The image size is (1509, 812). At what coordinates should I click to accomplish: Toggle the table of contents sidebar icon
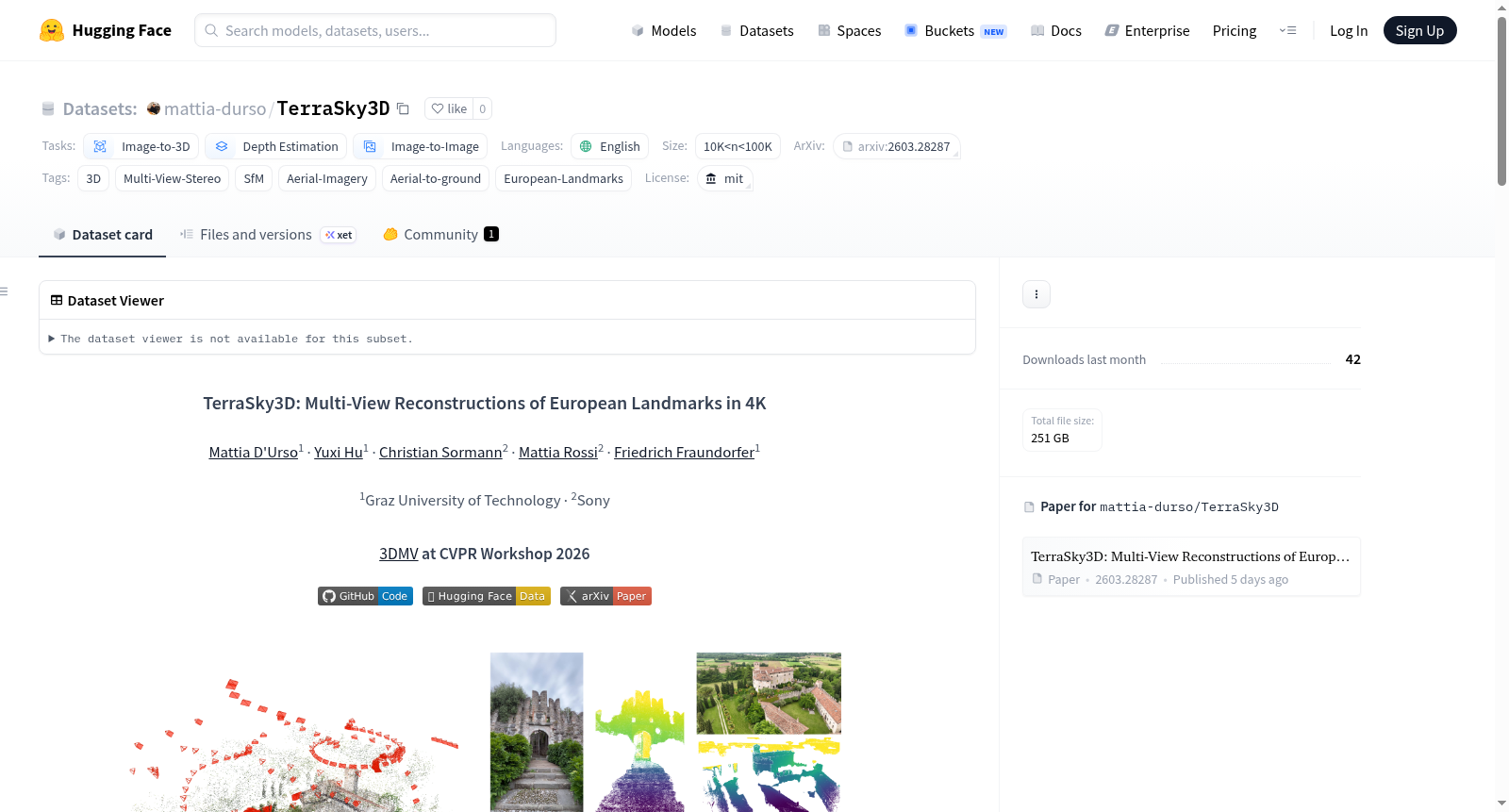(x=4, y=291)
